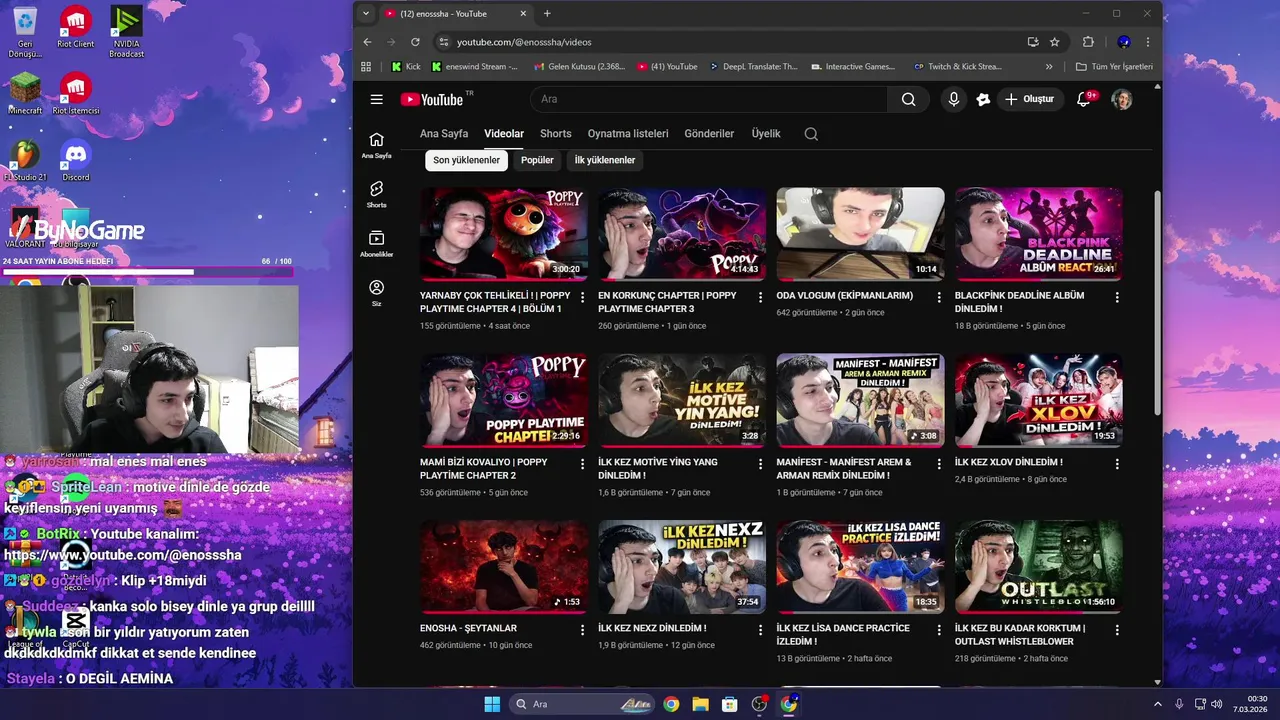Open the Kick bookmark
Screen dimensions: 1280x720
point(406,67)
